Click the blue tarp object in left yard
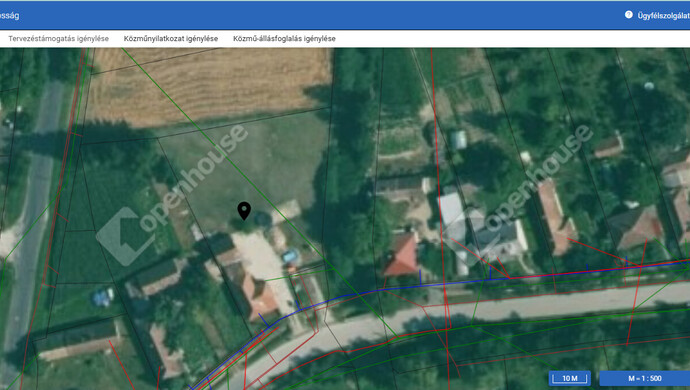This screenshot has width=690, height=390. click(x=103, y=298)
